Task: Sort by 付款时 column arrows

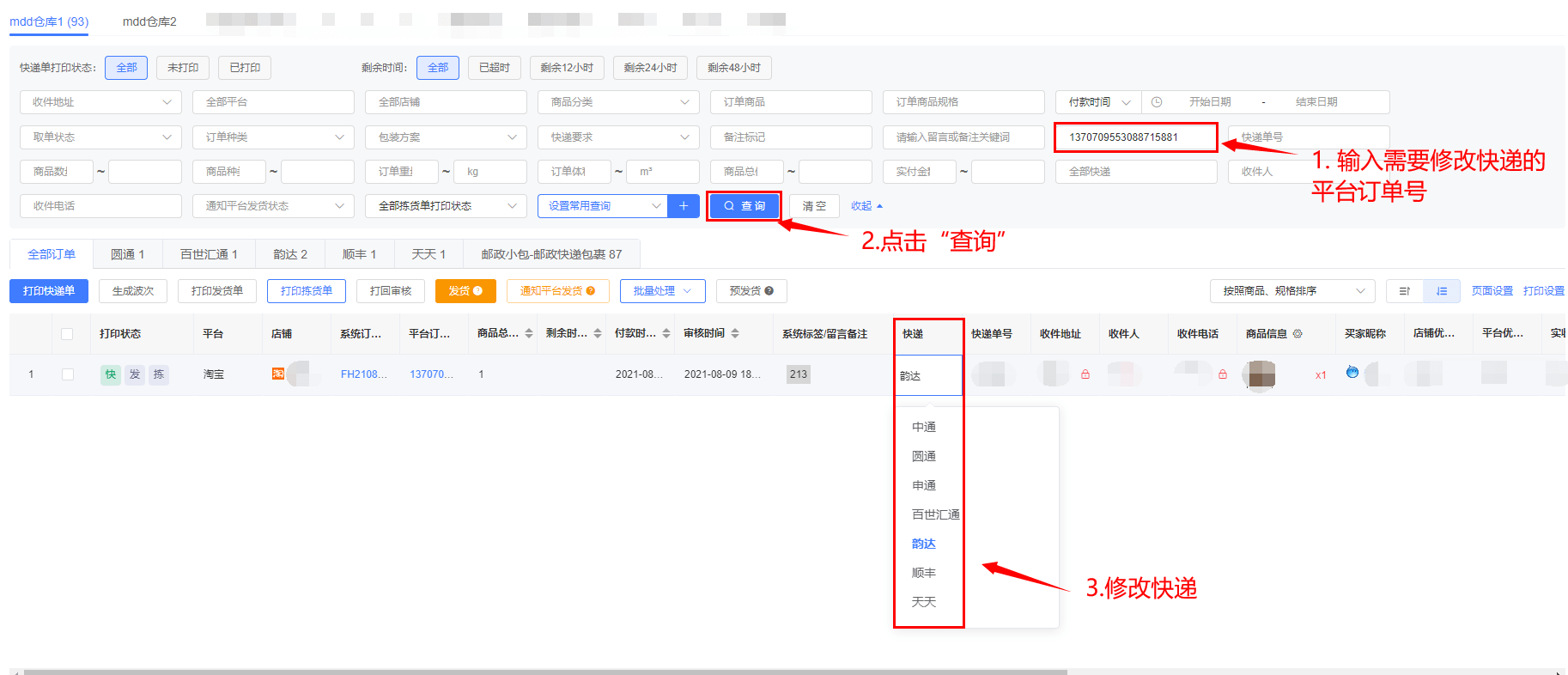Action: pos(666,333)
